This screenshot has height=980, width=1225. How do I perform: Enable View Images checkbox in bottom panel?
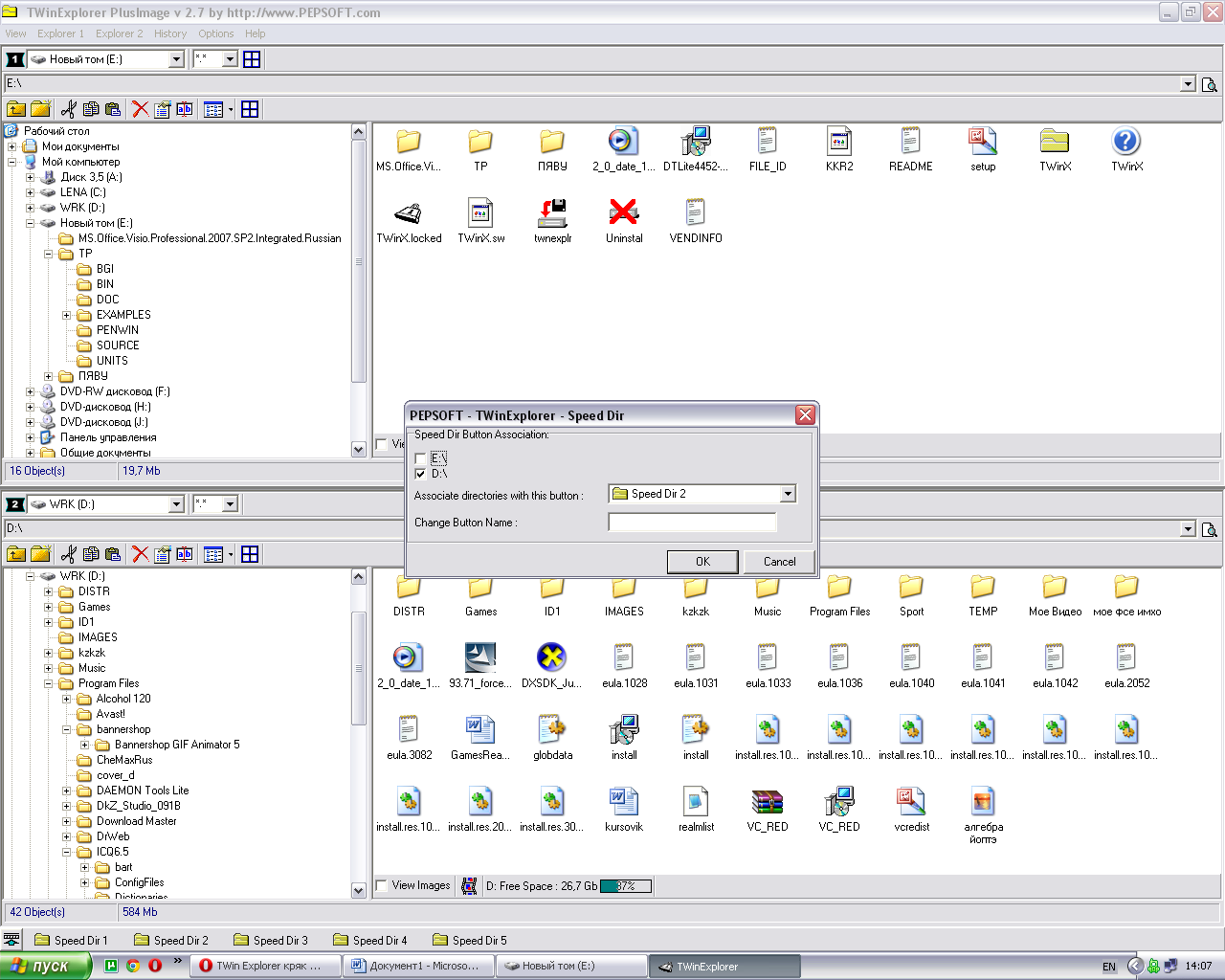tap(382, 885)
